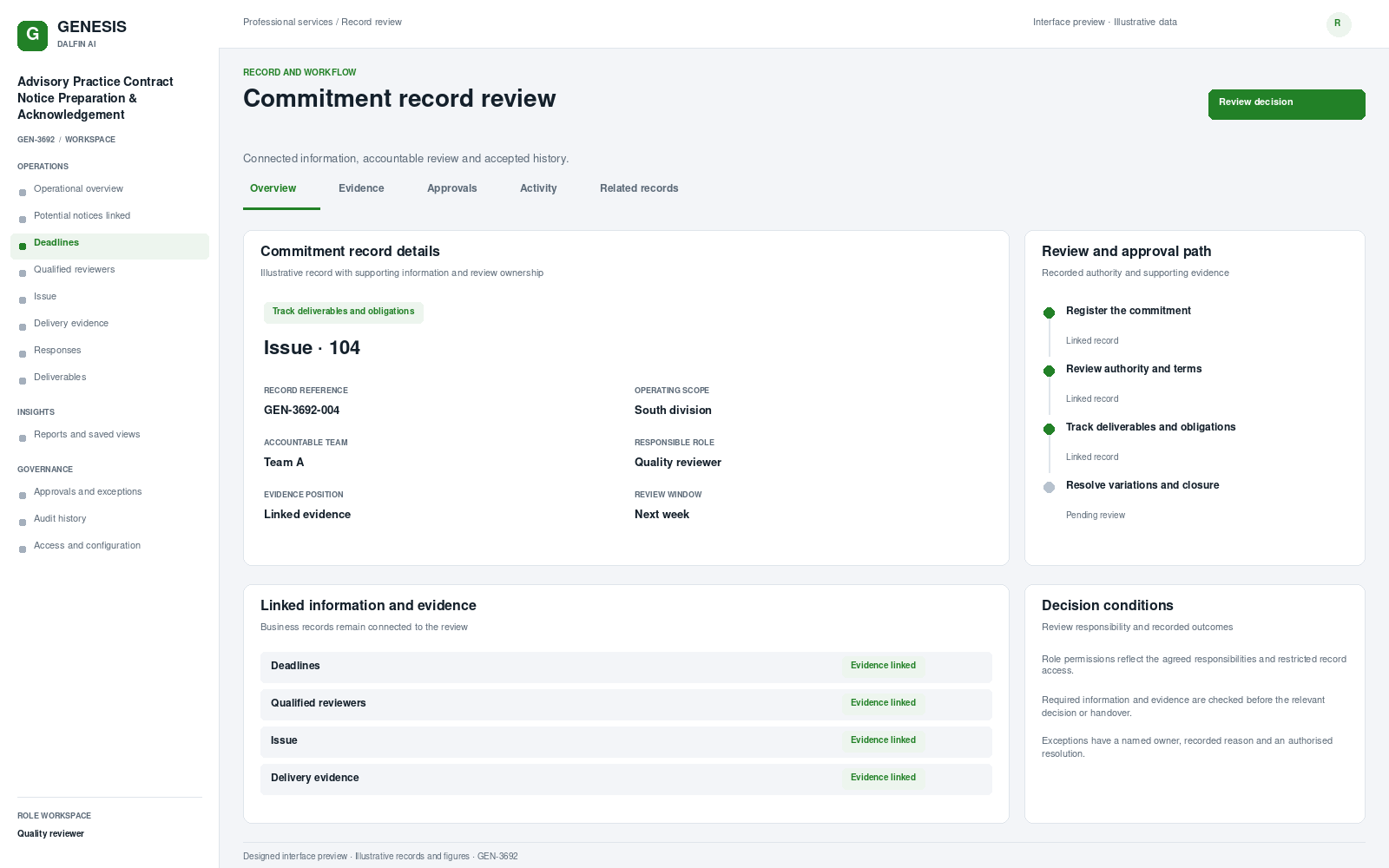Click the Resolve variations and closure step
Viewport: 1389px width, 868px height.
1142,485
